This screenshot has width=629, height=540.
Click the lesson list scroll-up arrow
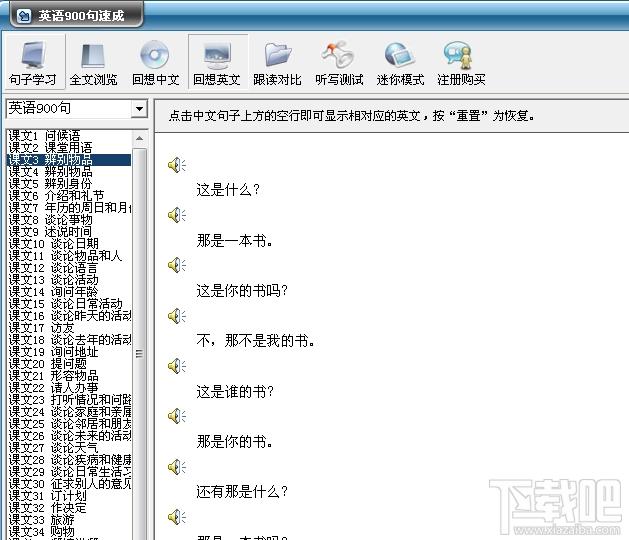click(139, 139)
